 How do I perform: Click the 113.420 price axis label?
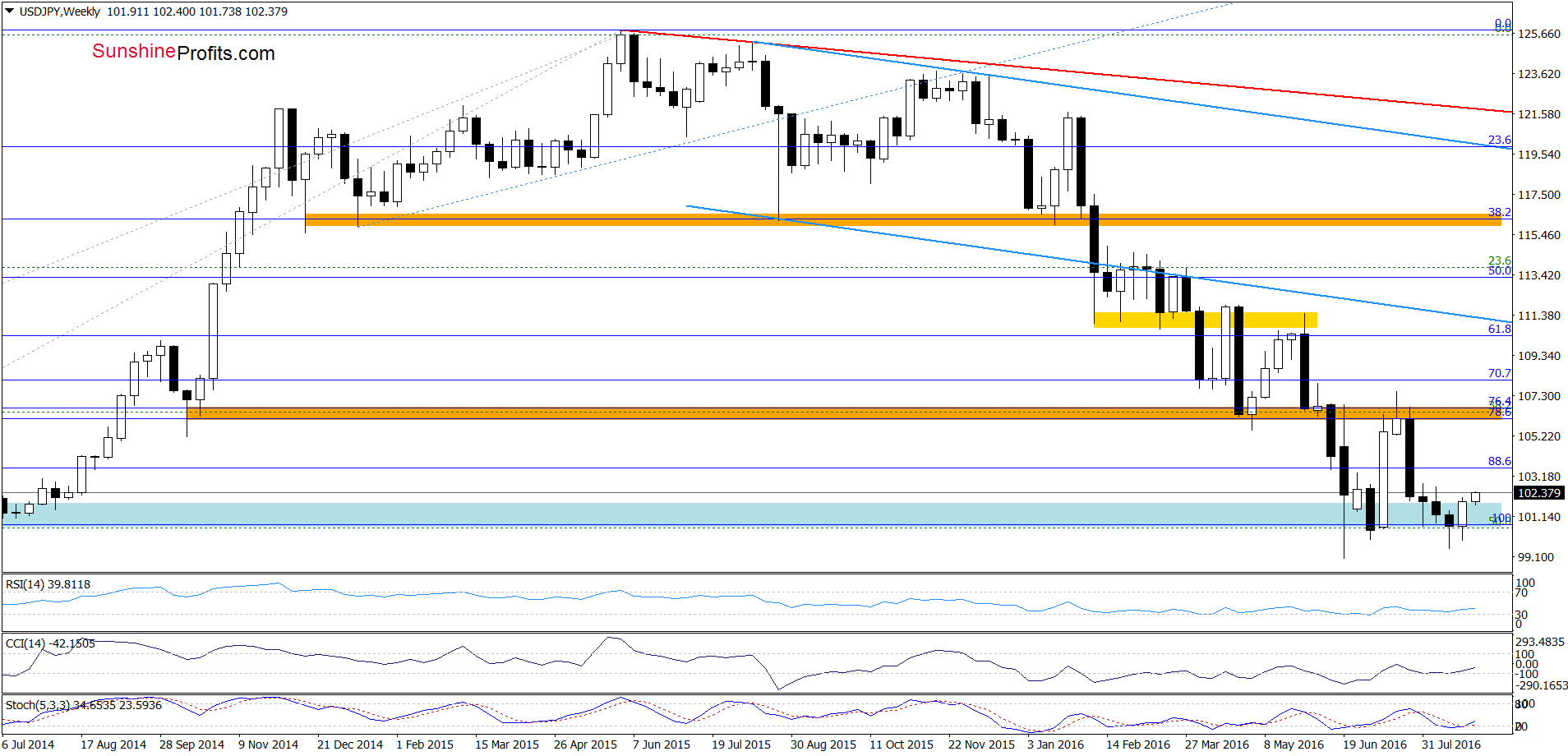[x=1539, y=275]
